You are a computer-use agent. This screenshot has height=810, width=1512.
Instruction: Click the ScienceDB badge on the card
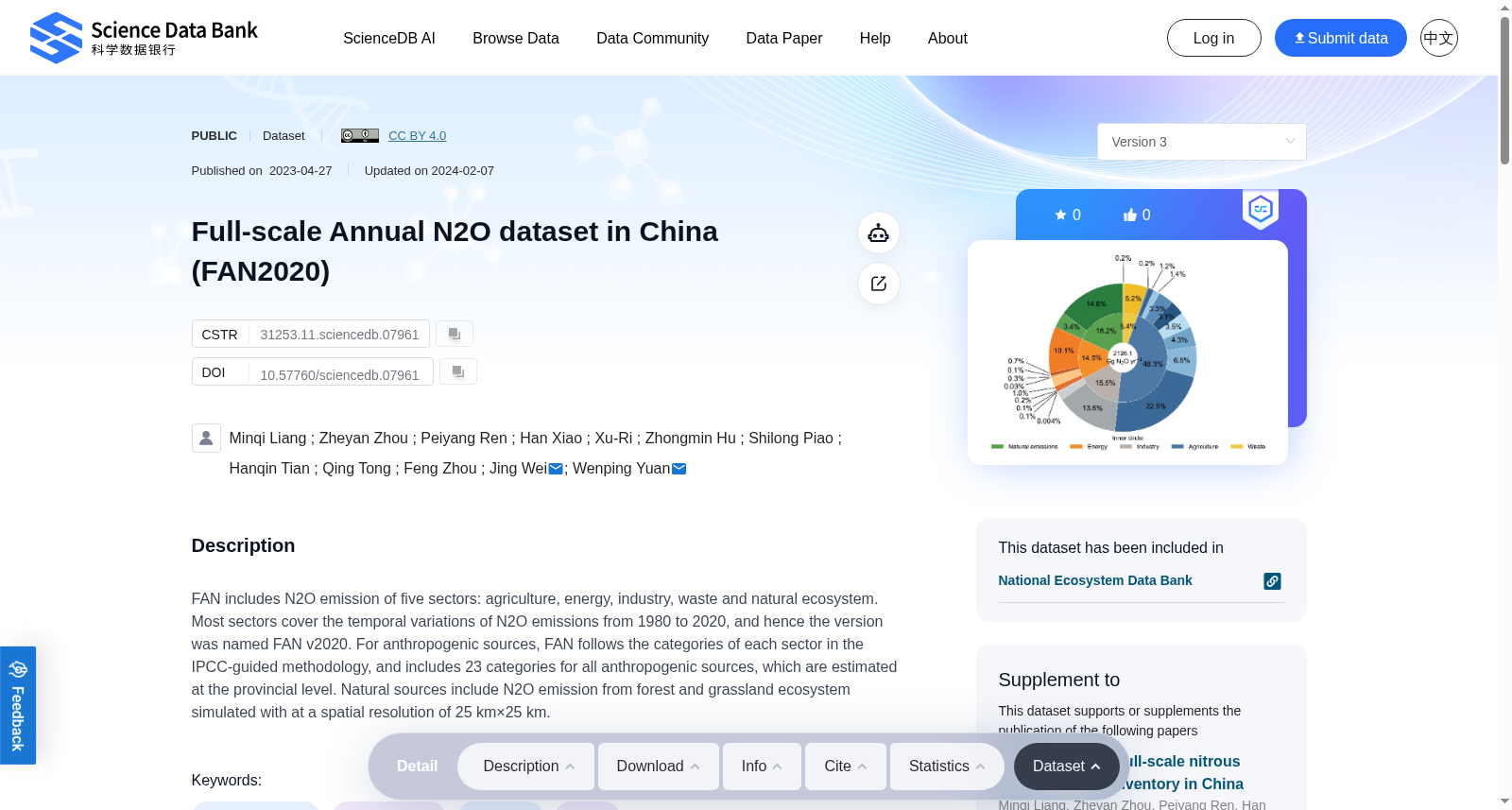[x=1261, y=209]
